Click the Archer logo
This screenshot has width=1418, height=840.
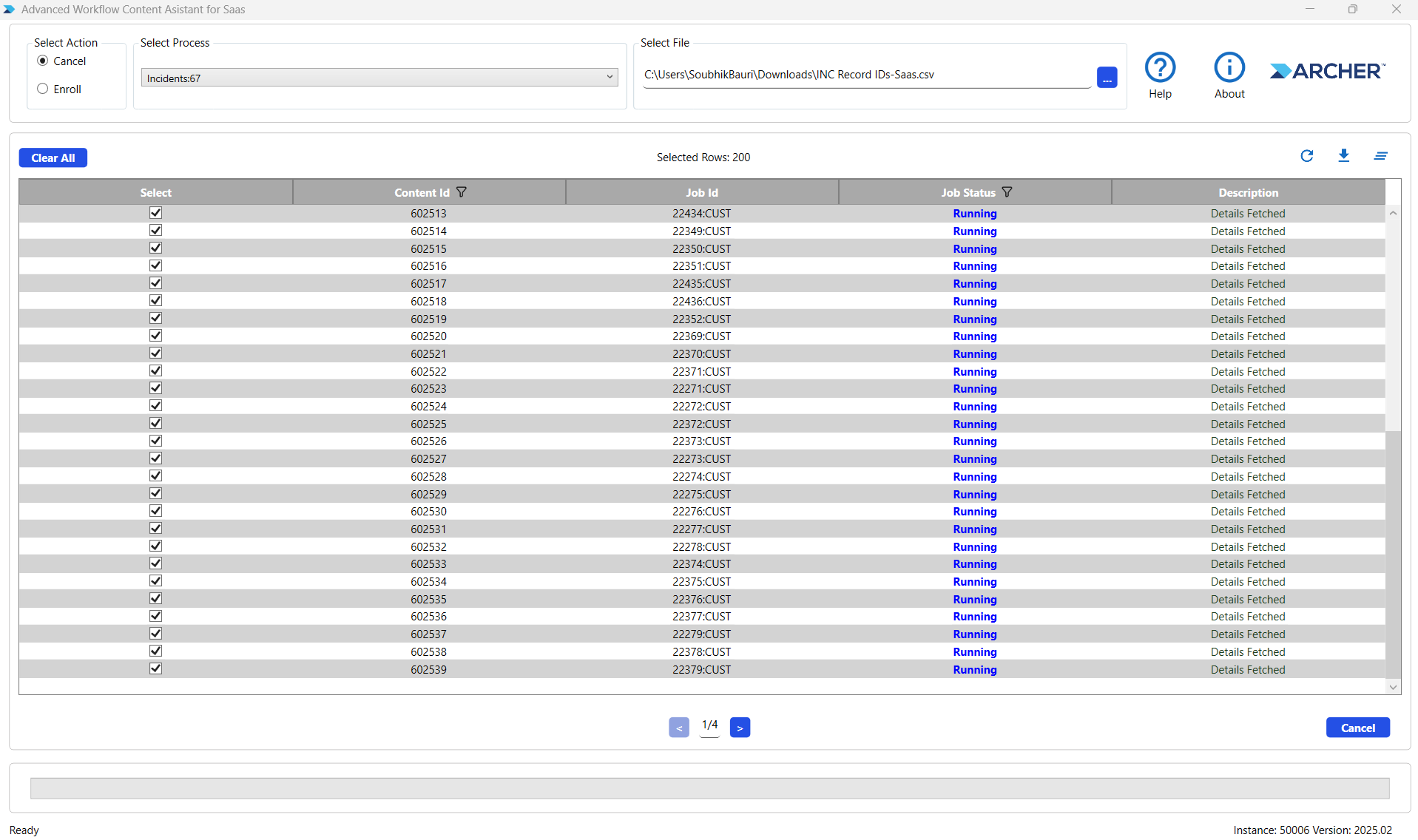coord(1327,71)
